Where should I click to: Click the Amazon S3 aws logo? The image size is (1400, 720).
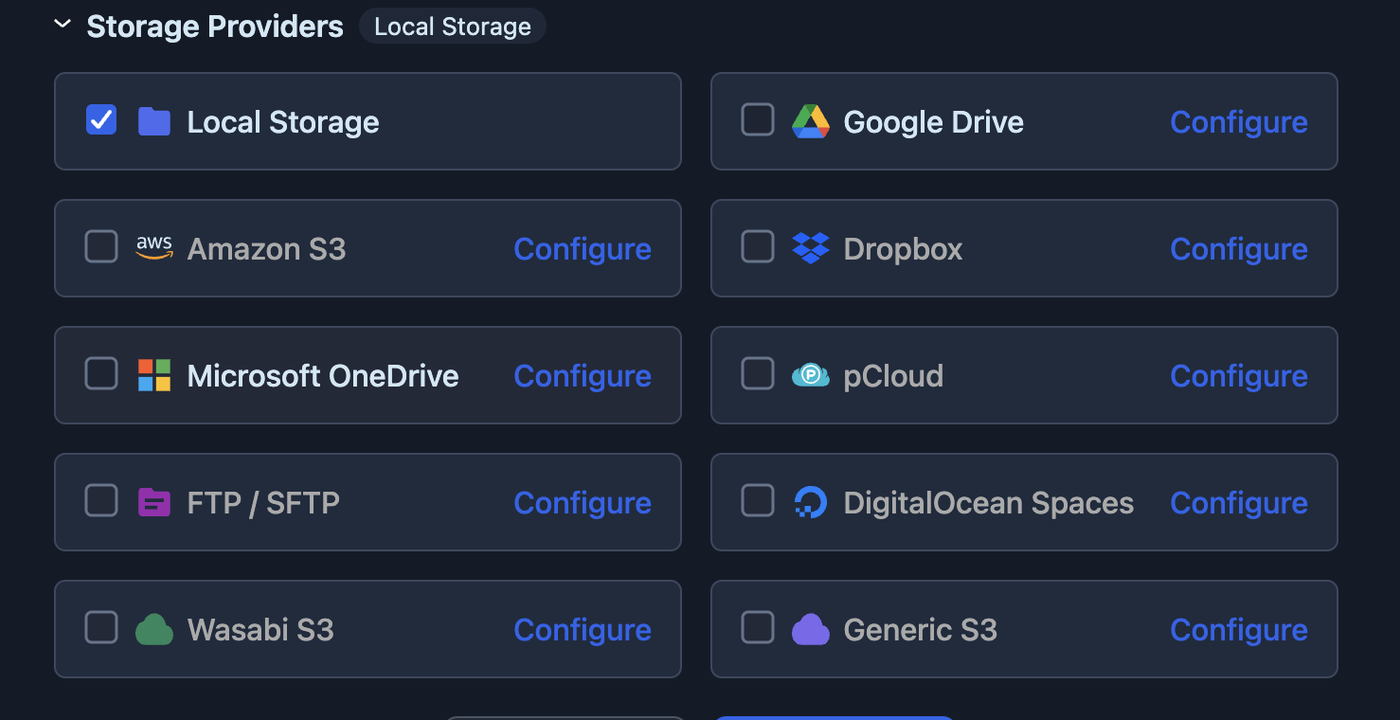(x=154, y=248)
